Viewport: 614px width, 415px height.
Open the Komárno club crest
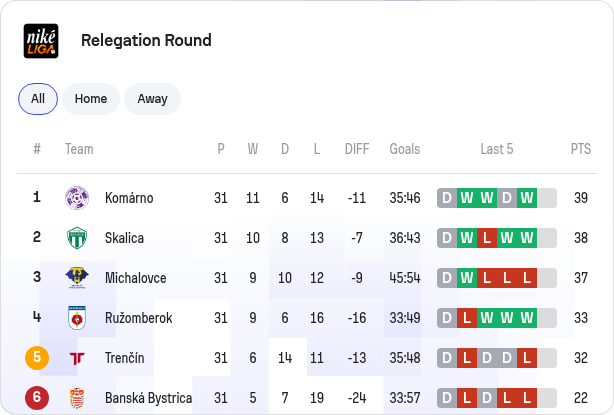coord(77,198)
